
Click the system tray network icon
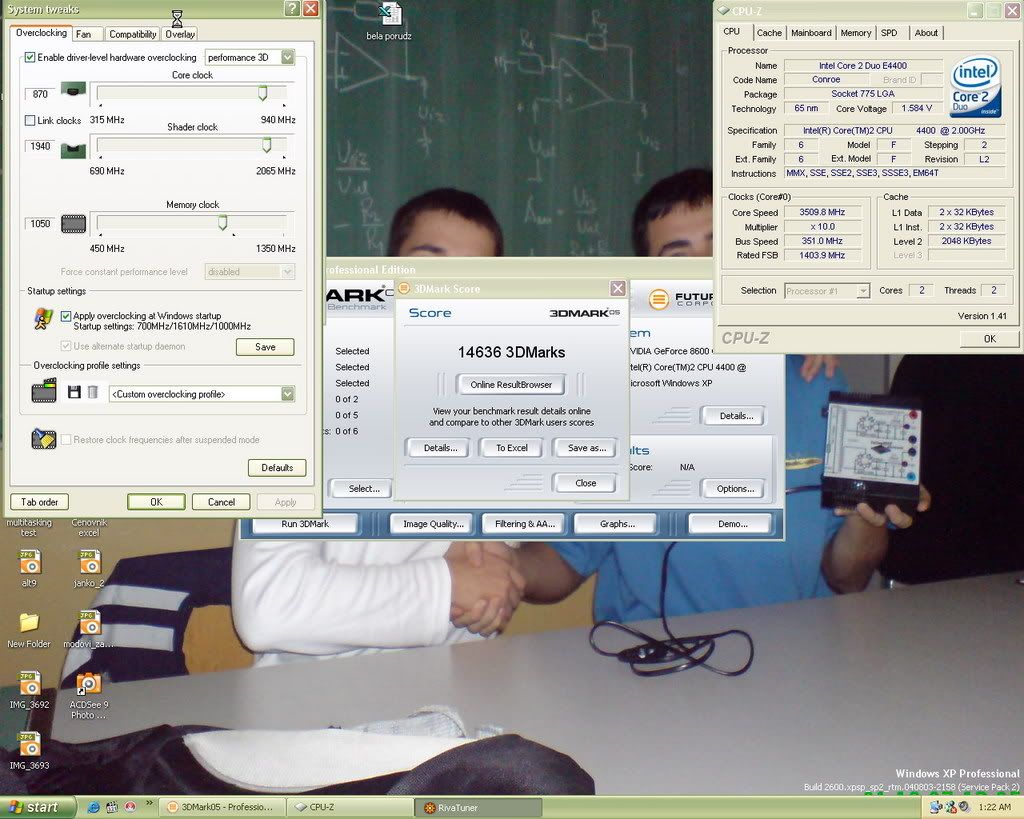click(936, 807)
